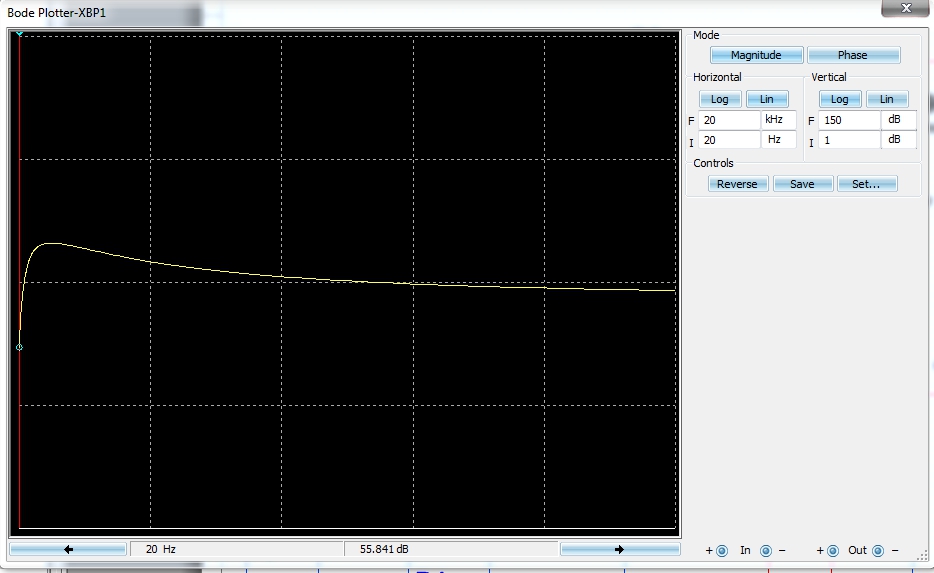Click the Out positive terminal
This screenshot has width=934, height=573.
click(x=833, y=550)
